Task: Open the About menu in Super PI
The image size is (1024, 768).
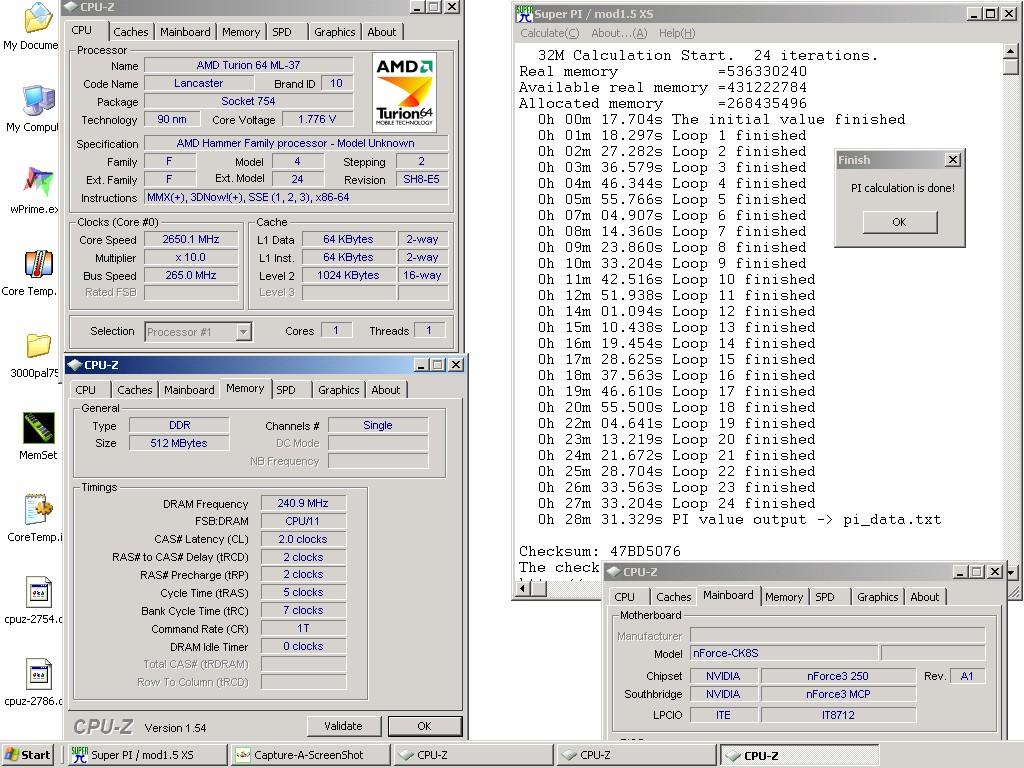Action: (619, 33)
